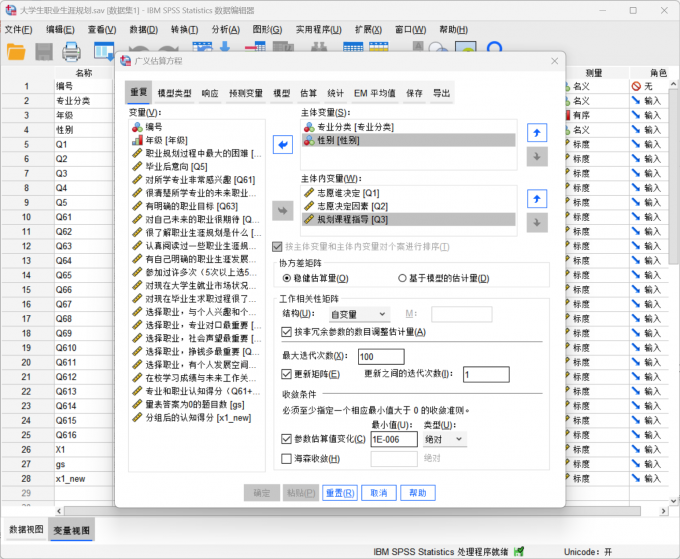Image resolution: width=680 pixels, height=559 pixels.
Task: Click ruler icon of 志愿谁决定 [Q1]
Action: coord(309,193)
